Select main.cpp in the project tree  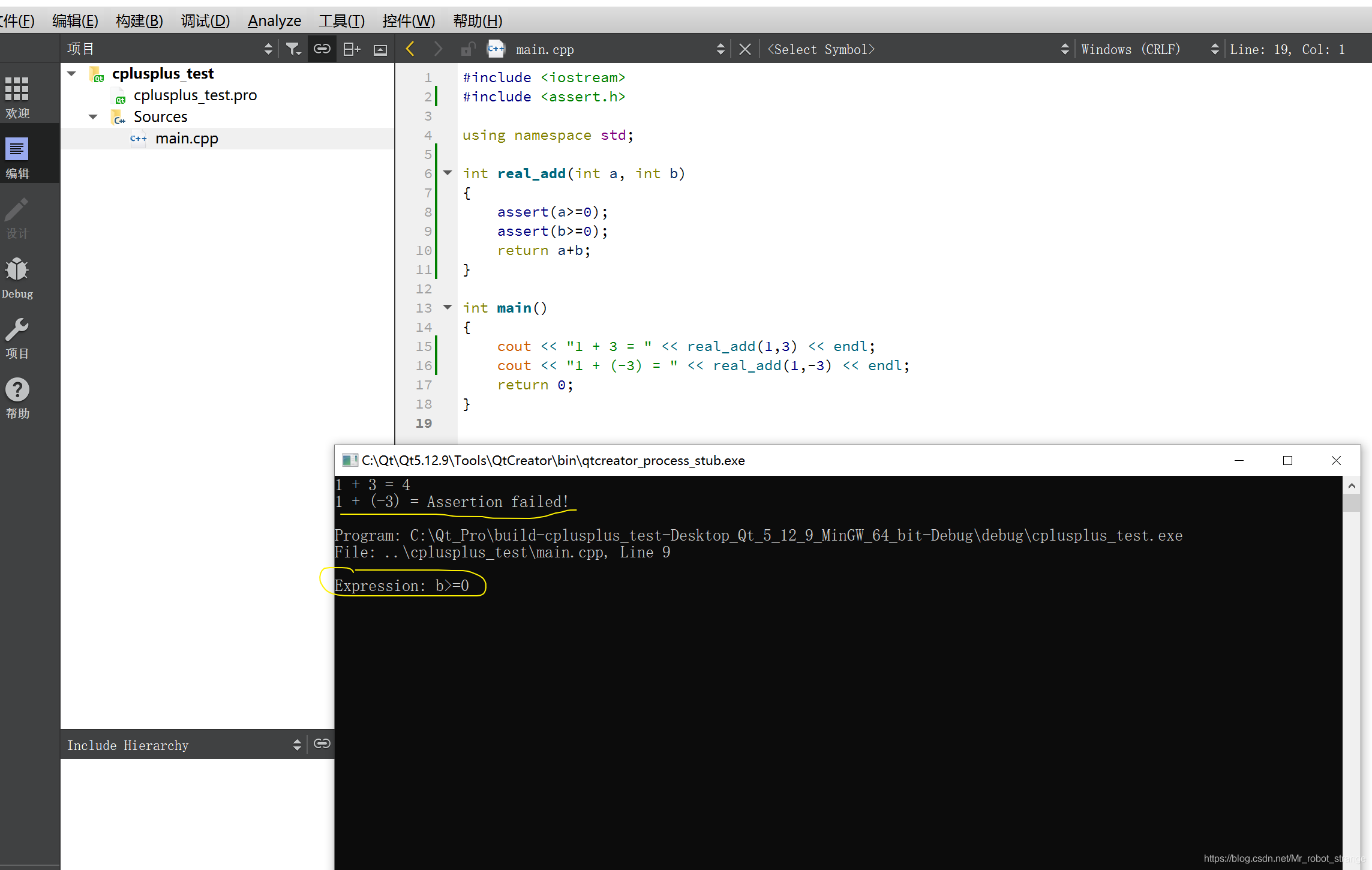click(186, 139)
